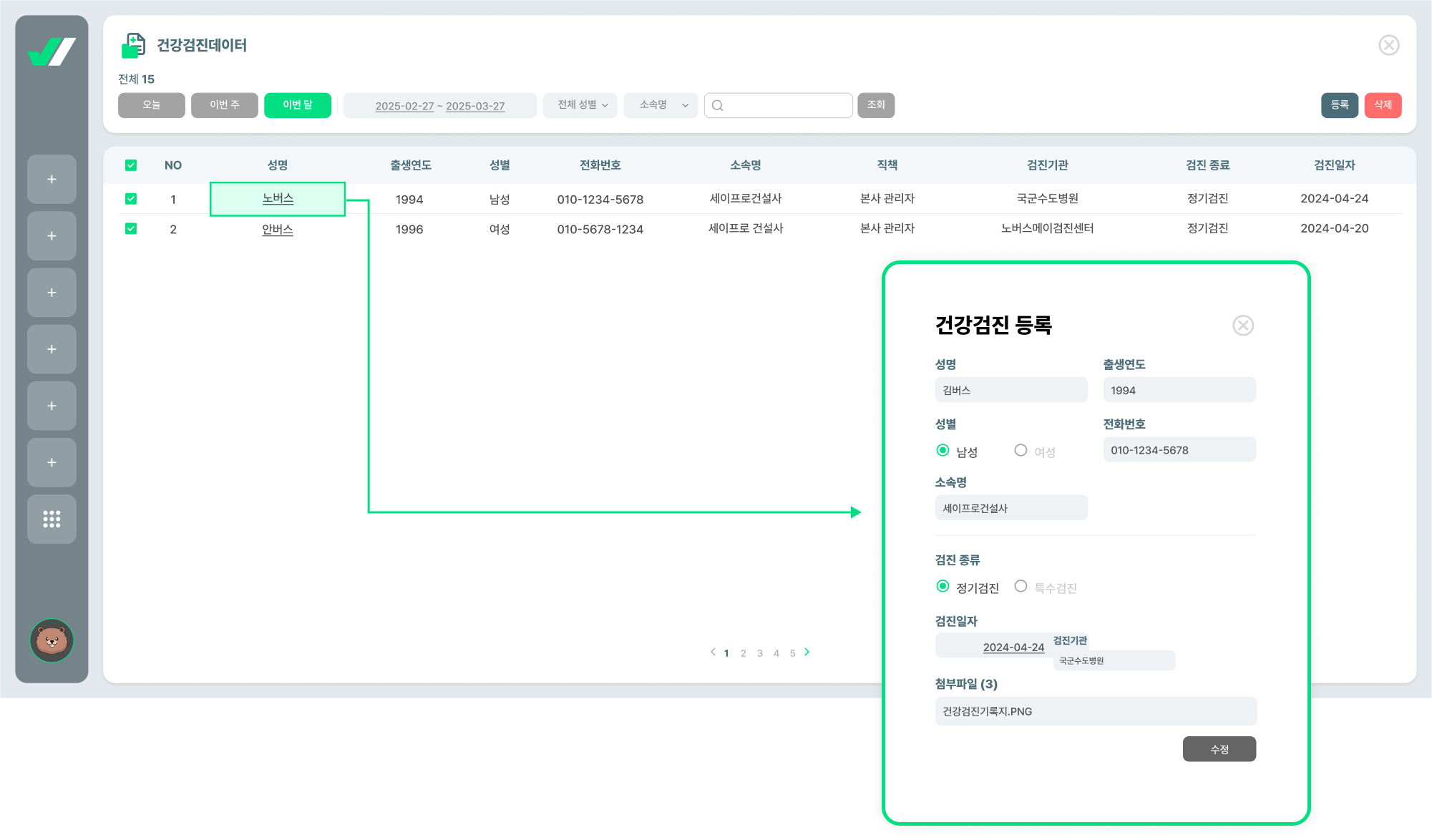1432x840 pixels.
Task: Select the 이번 주 filter tab
Action: point(224,105)
